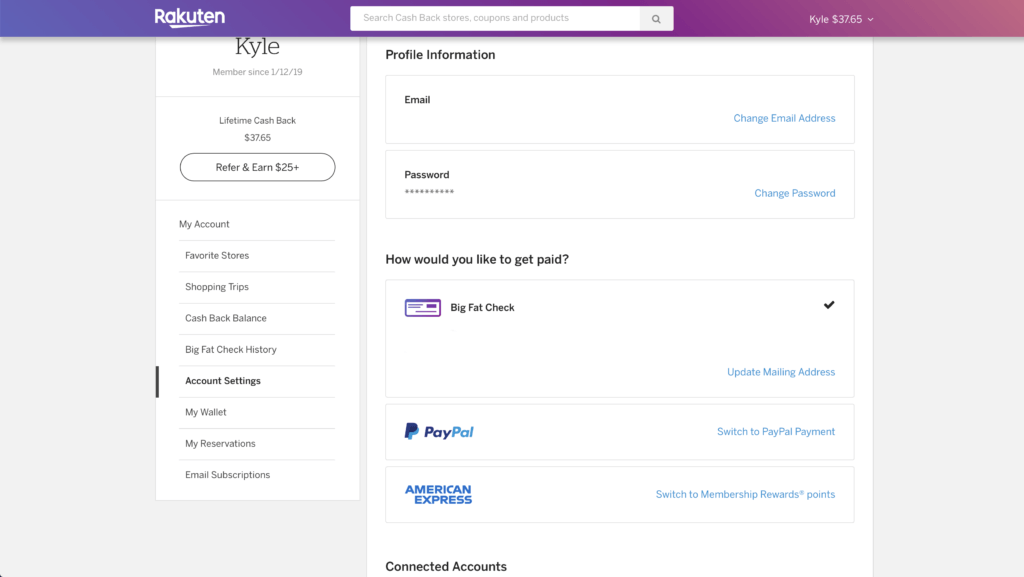1024x577 pixels.
Task: Click the Big Fat Check label
Action: [483, 307]
